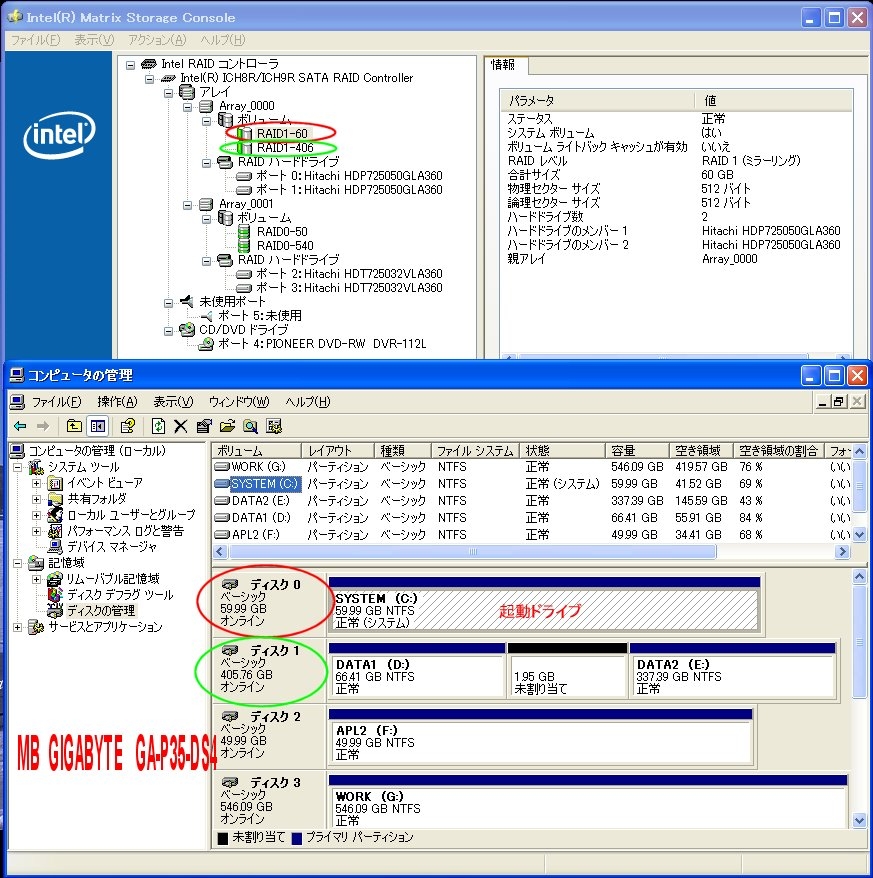The image size is (873, 878).
Task: Click the Disk 2 drive icon
Action: (230, 716)
